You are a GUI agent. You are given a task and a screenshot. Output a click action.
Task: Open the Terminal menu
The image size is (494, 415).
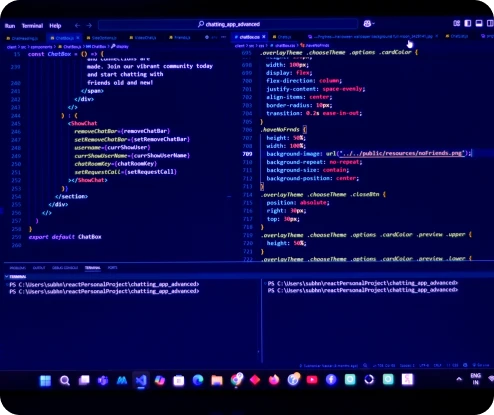(x=32, y=26)
